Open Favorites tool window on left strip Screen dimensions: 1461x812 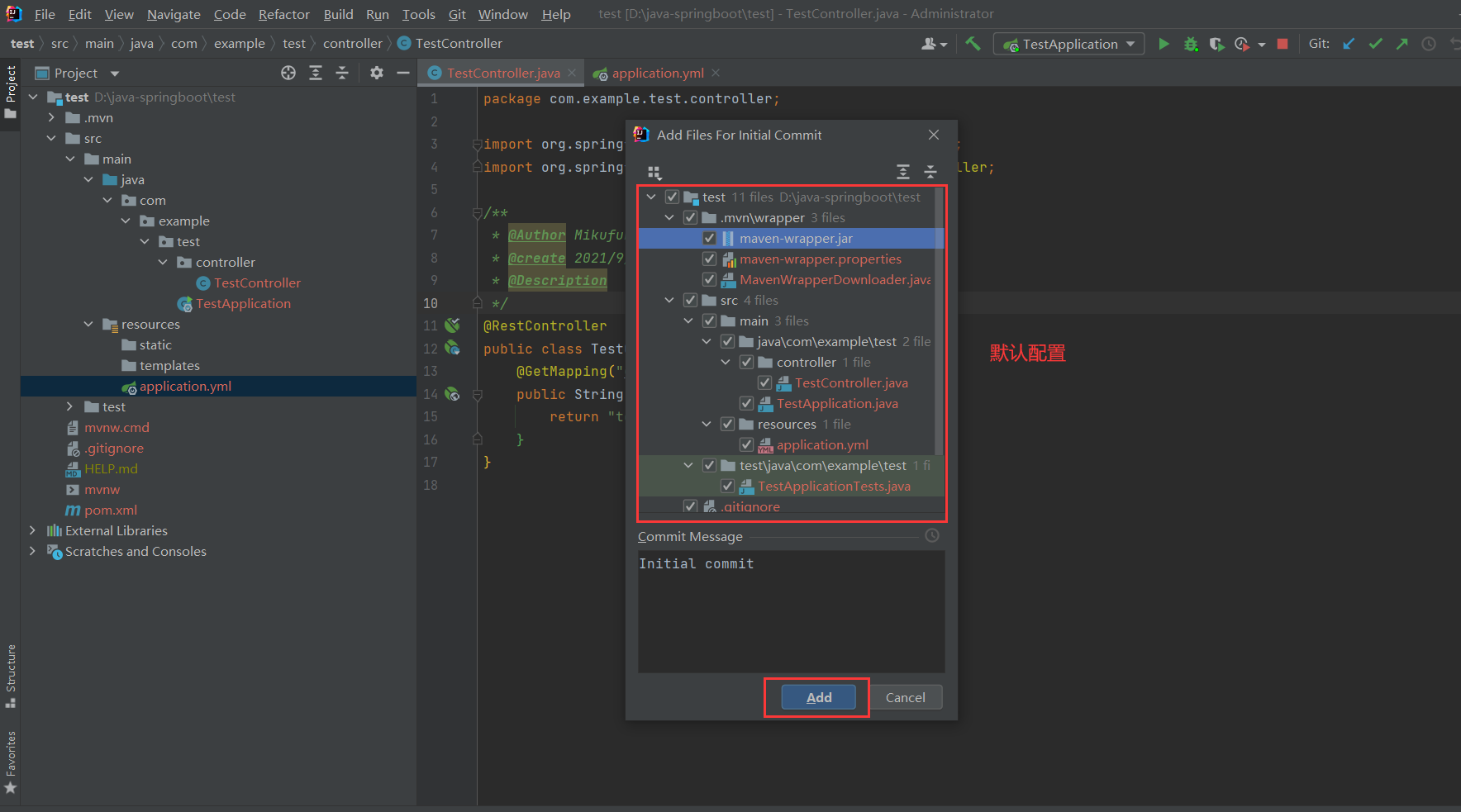pyautogui.click(x=11, y=762)
